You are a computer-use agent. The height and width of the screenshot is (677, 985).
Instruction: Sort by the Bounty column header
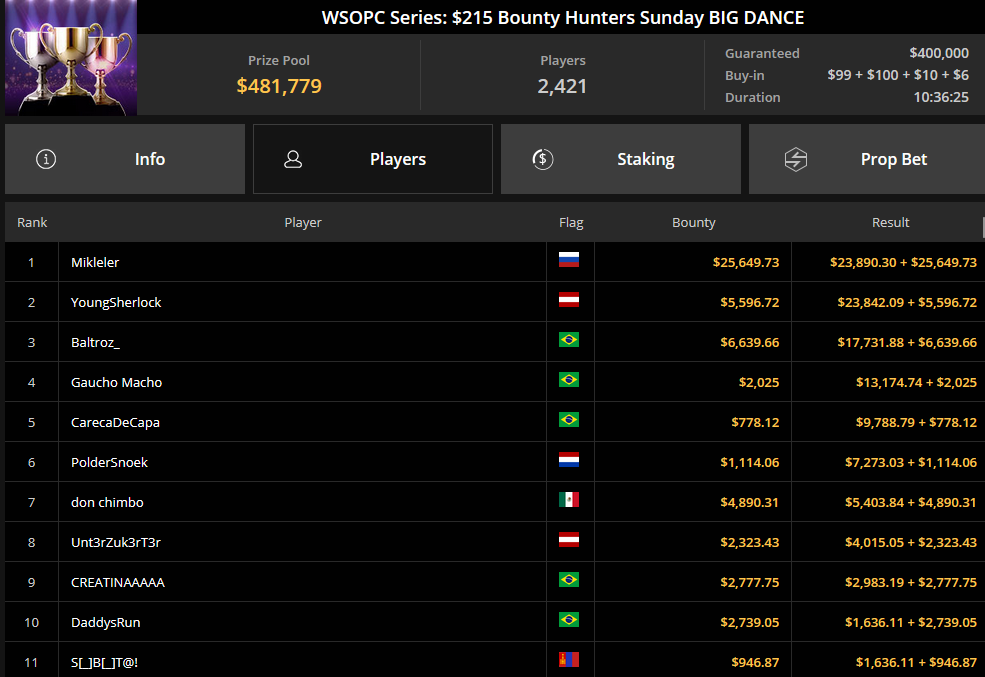[694, 222]
